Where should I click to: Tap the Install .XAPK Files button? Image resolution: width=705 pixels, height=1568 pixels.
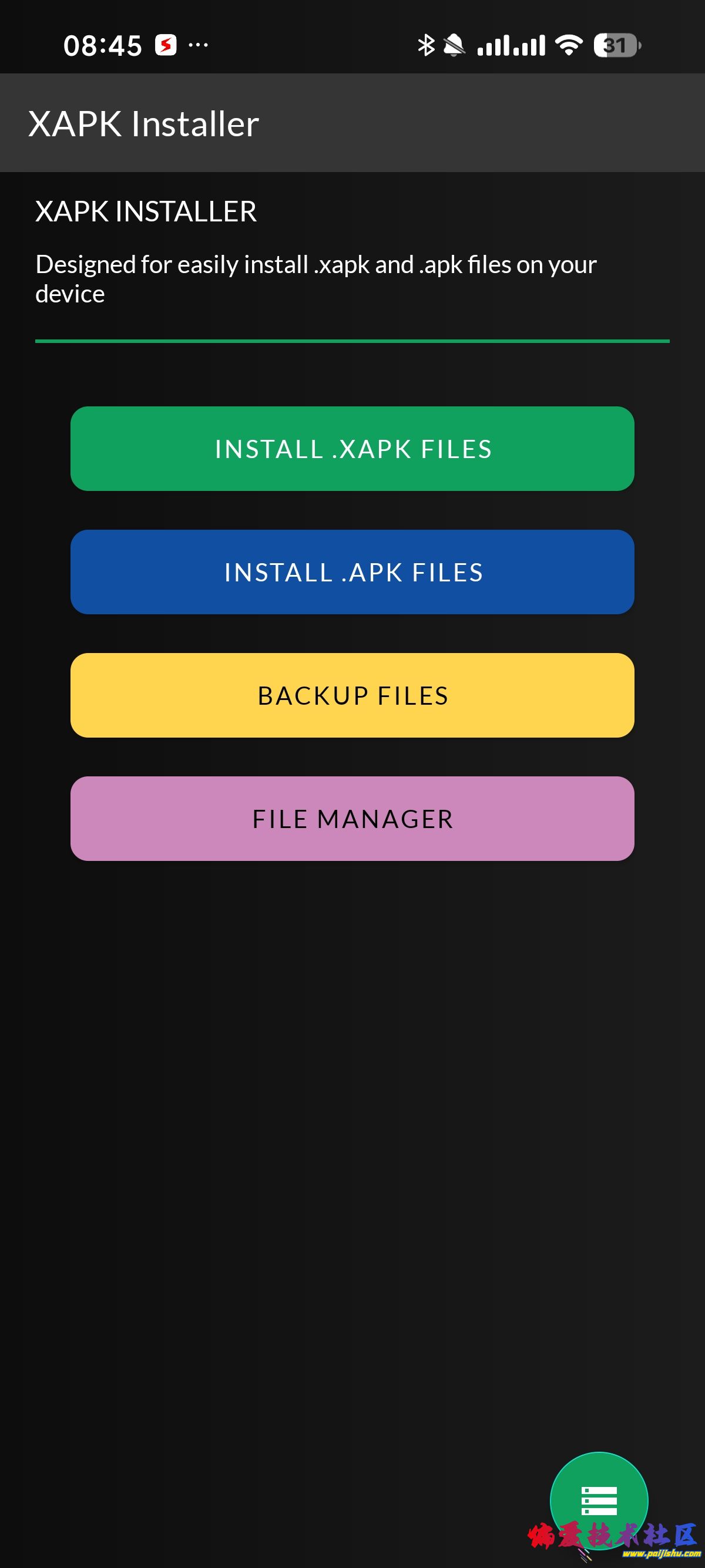[x=352, y=449]
